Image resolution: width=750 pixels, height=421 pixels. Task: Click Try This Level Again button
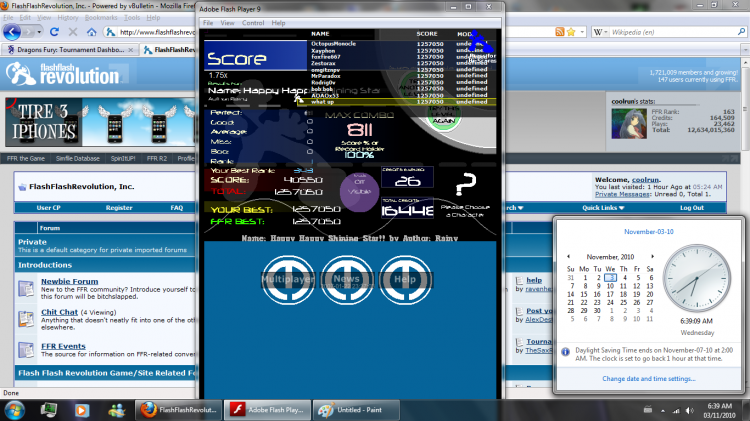(444, 116)
